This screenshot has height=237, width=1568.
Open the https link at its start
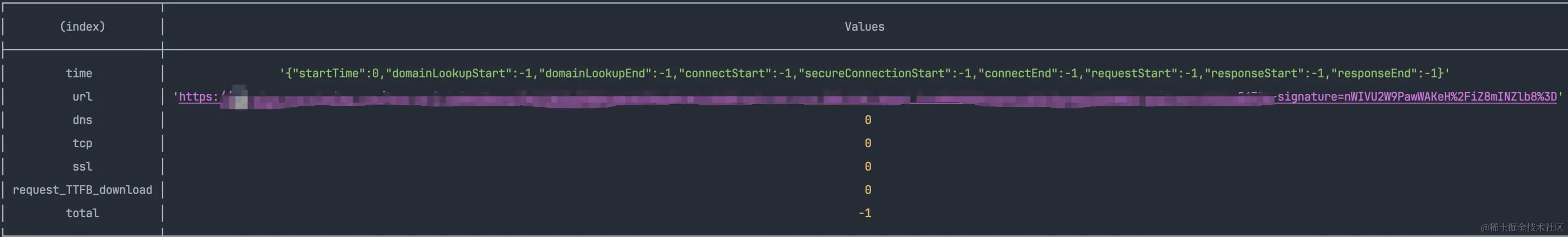(199, 97)
